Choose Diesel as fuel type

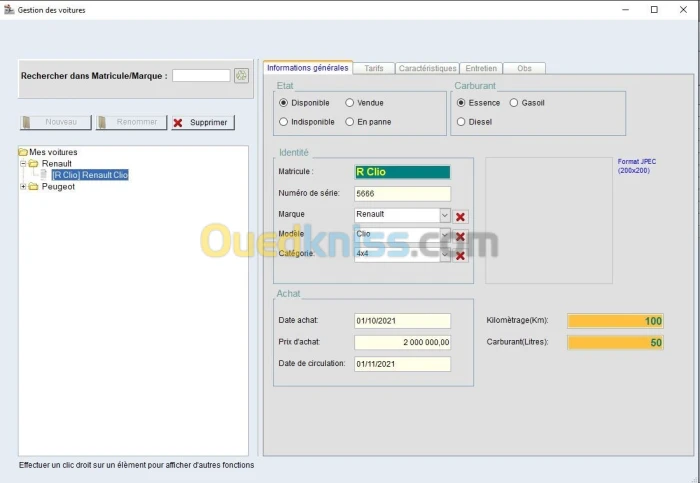point(461,121)
